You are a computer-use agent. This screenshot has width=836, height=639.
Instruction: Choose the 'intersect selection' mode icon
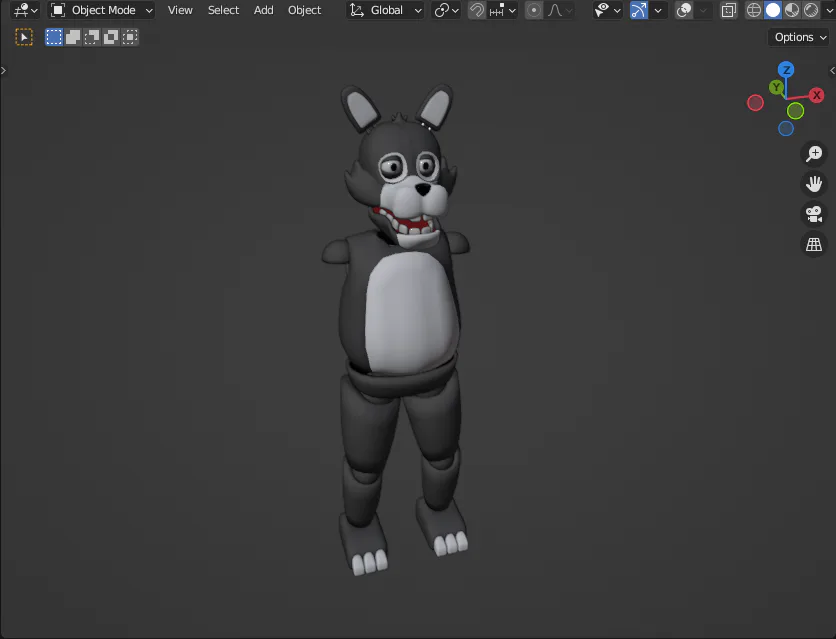130,37
